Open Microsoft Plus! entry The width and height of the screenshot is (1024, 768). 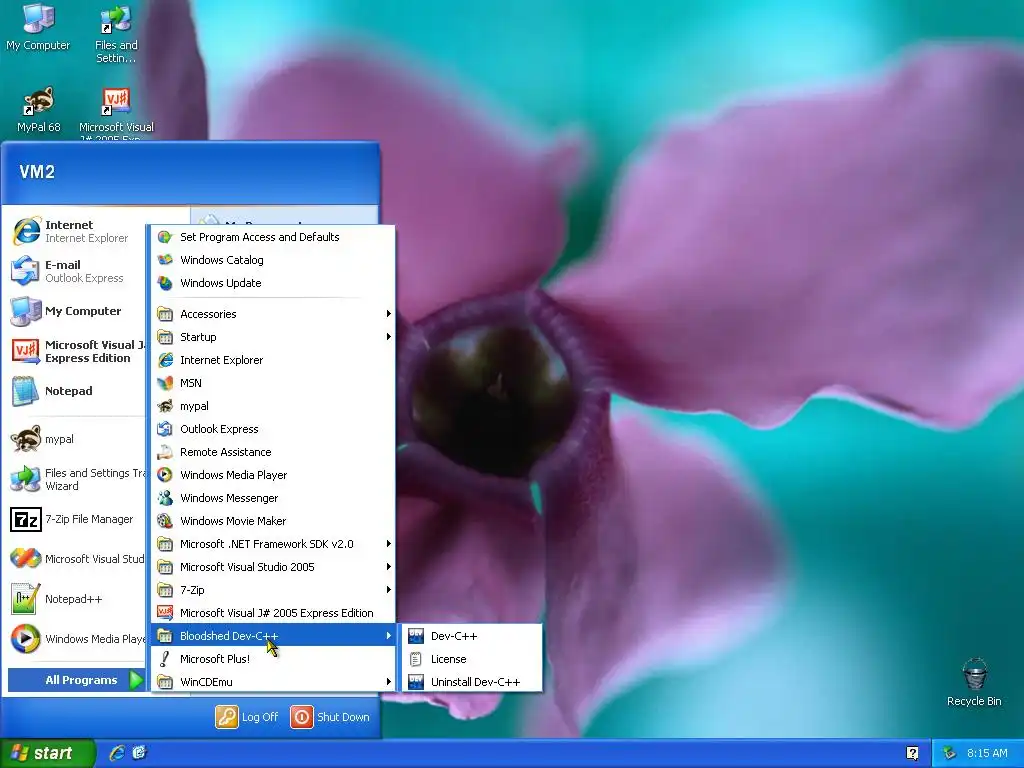(272, 659)
